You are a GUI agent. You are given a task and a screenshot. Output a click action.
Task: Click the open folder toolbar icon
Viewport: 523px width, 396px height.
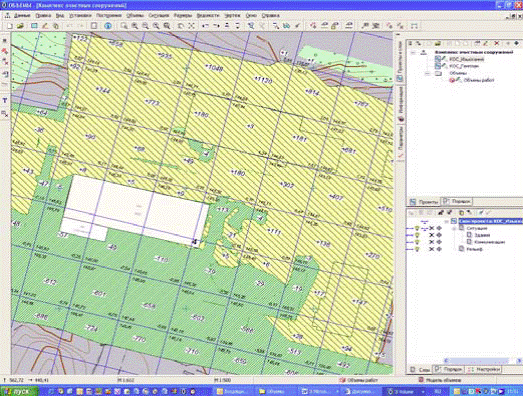click(x=20, y=26)
